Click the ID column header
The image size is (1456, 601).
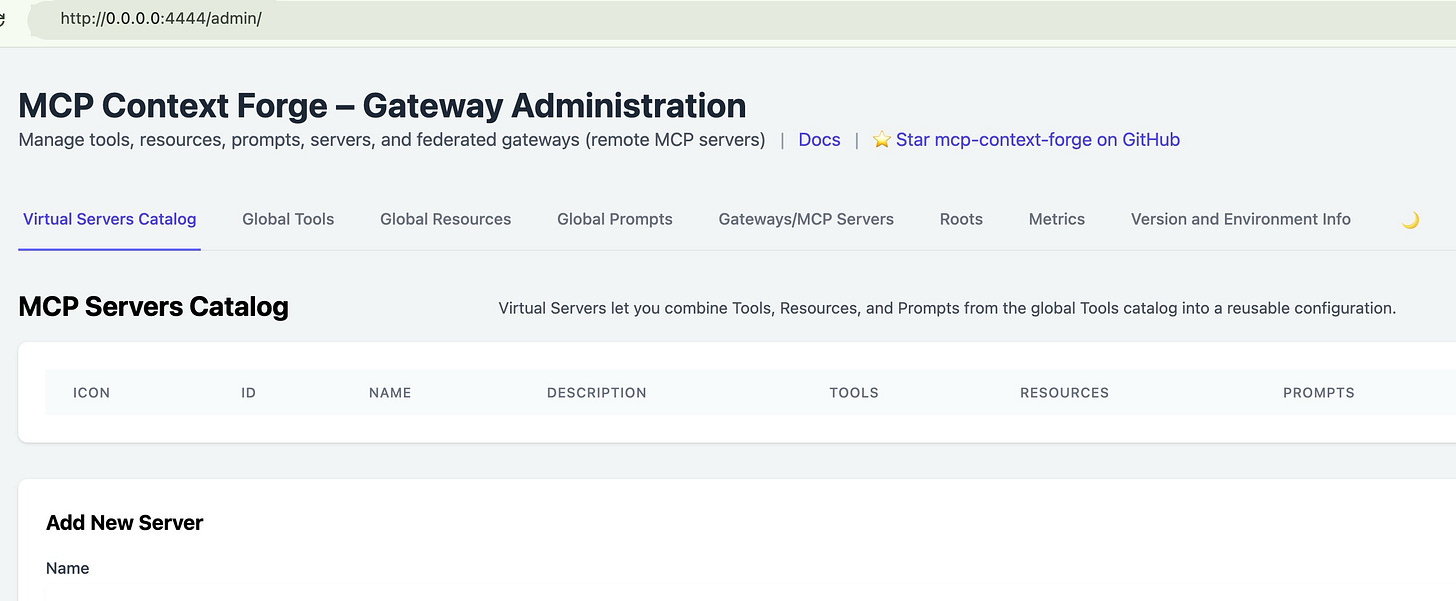pyautogui.click(x=249, y=393)
